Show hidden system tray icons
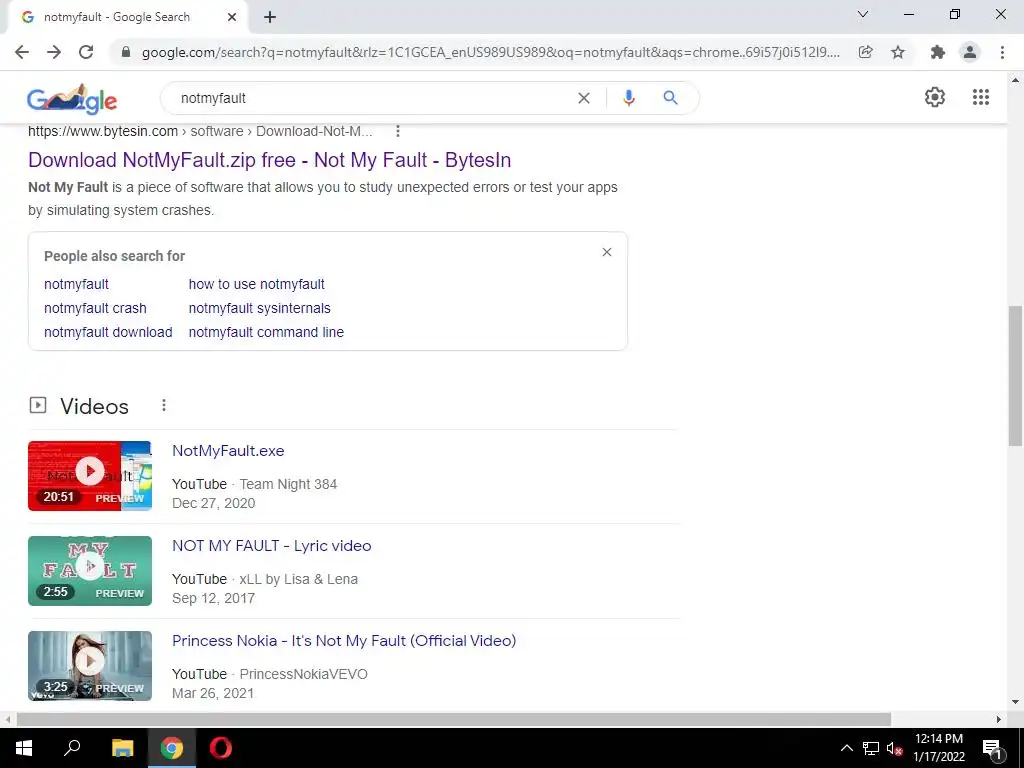 tap(846, 748)
